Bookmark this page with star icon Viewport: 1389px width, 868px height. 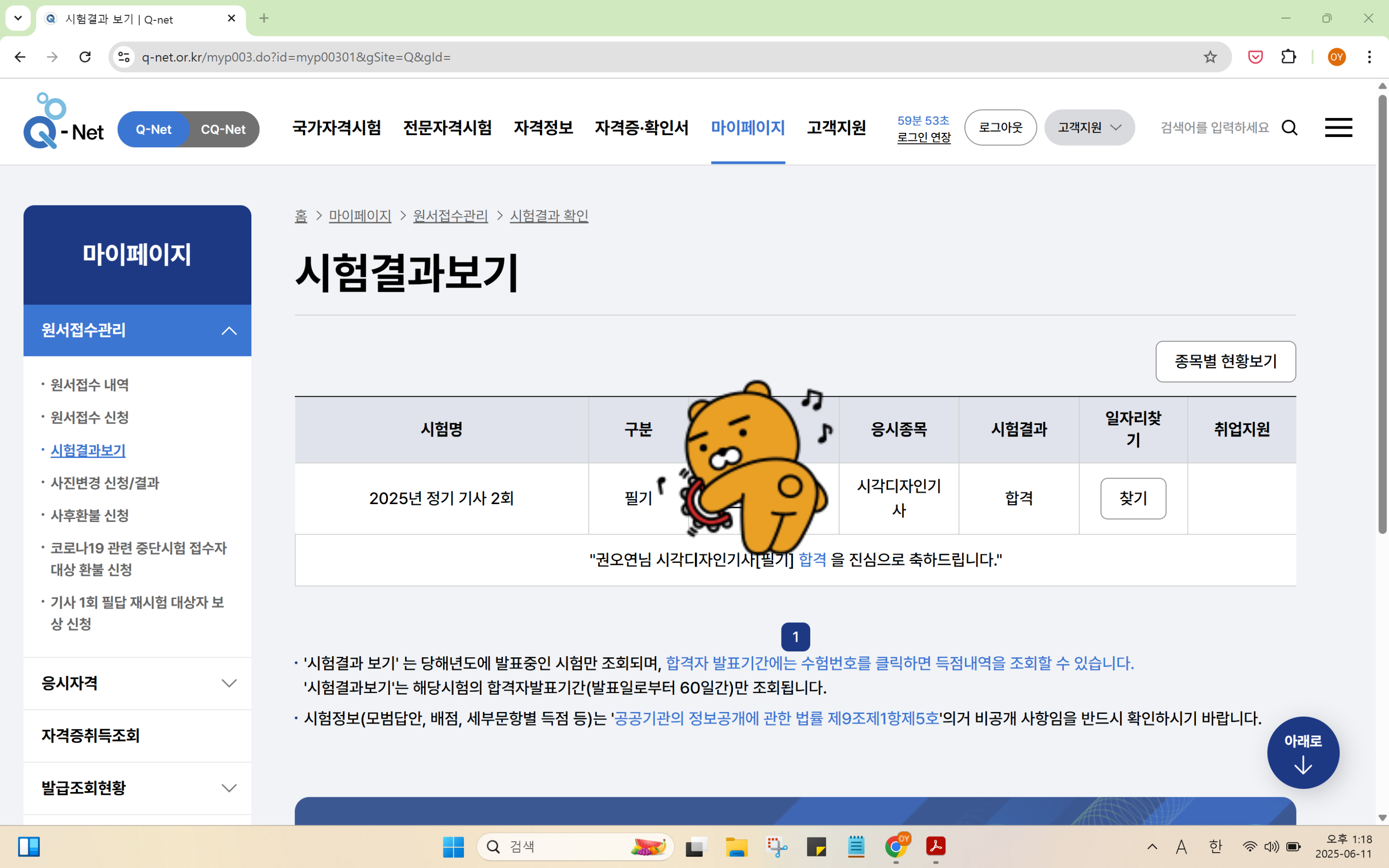[1210, 57]
